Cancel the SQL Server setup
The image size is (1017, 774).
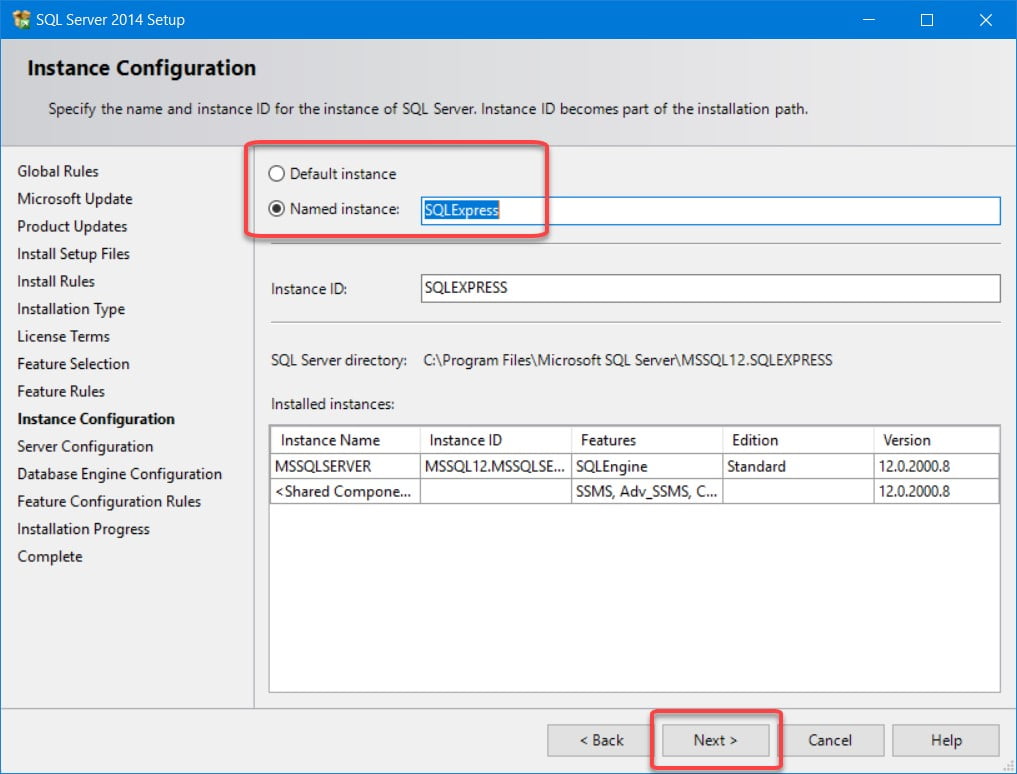point(830,740)
